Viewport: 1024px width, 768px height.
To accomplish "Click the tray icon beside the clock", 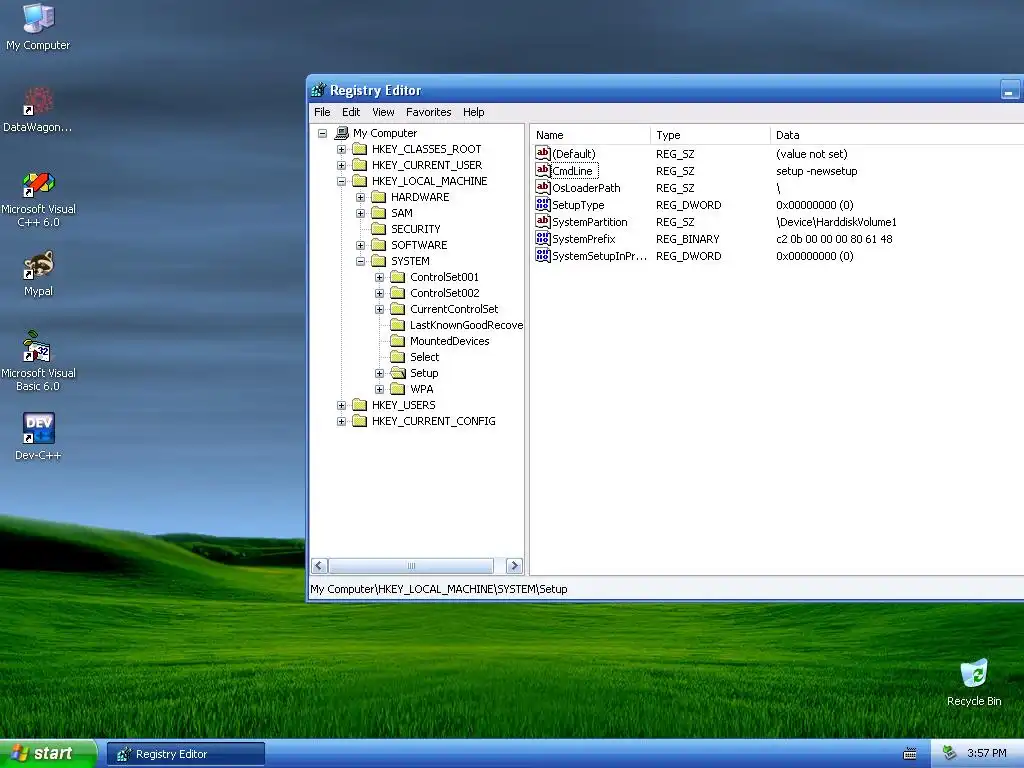I will tap(949, 753).
